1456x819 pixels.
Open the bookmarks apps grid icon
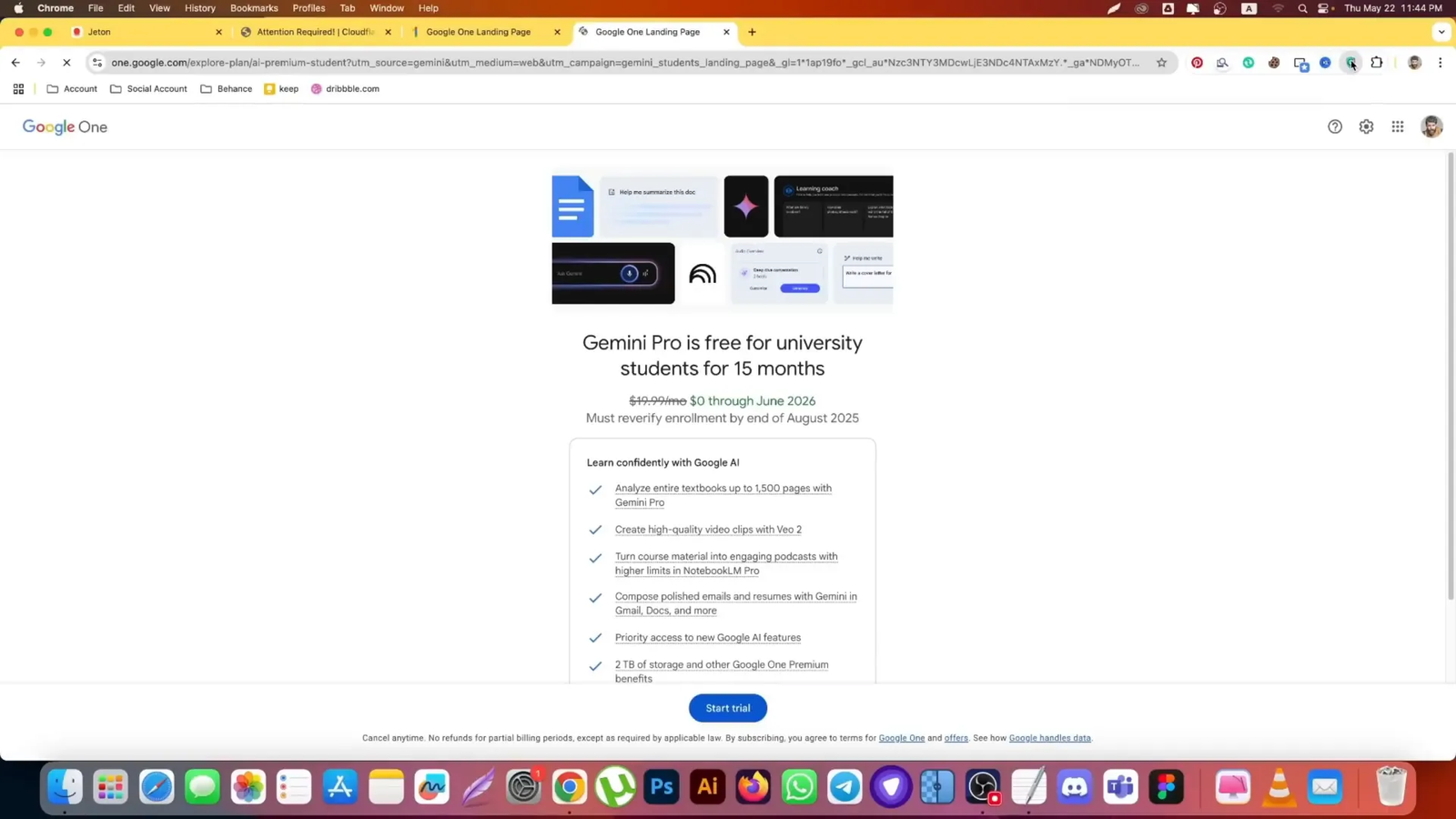coord(18,89)
